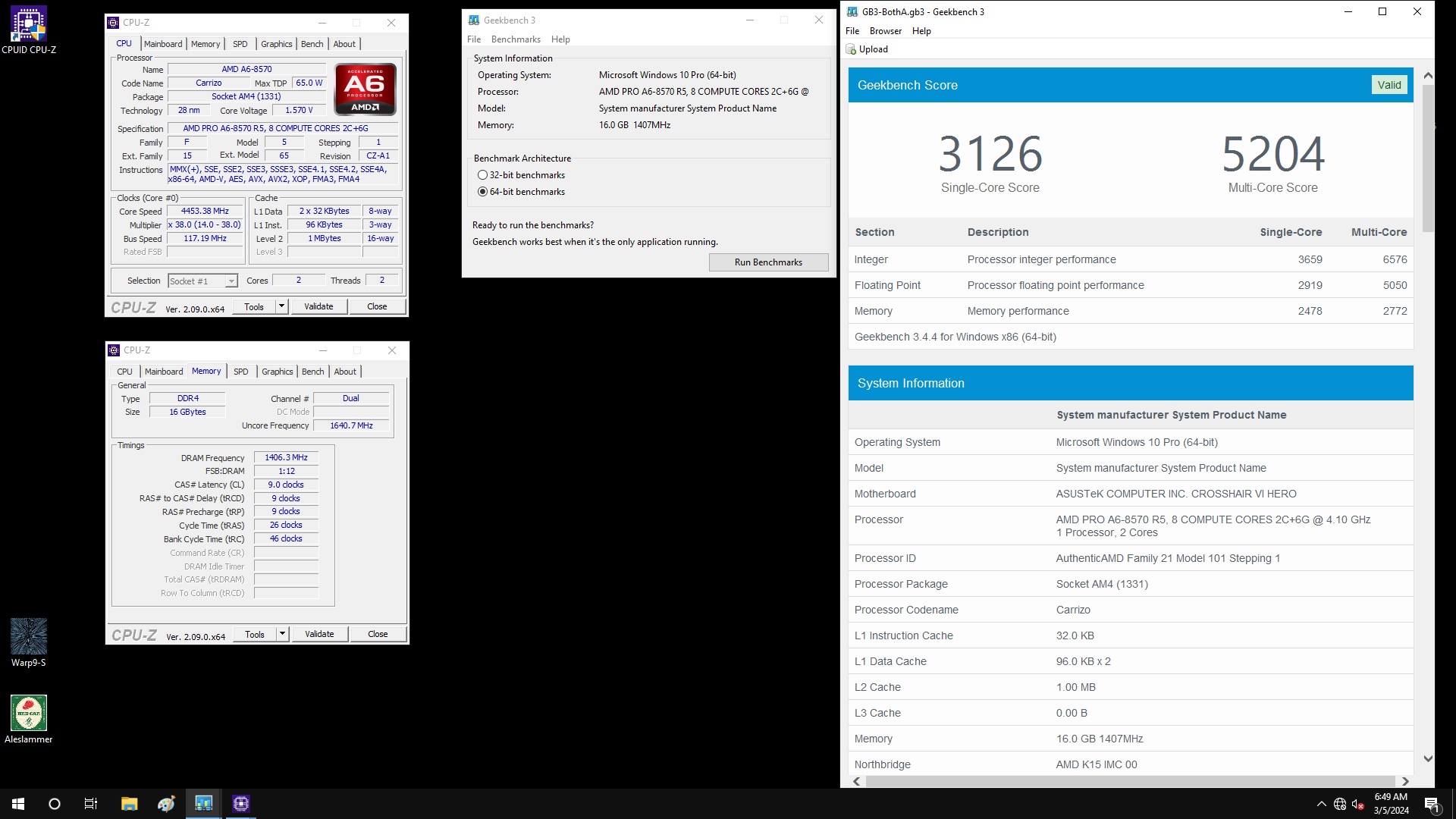Click CPU-Z title bar icon of Memory window
Viewport: 1456px width, 819px height.
(115, 350)
